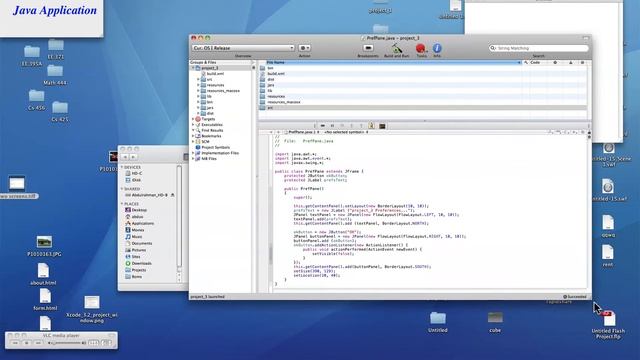Image resolution: width=640 pixels, height=360 pixels.
Task: Select P1010163.JPG thumbnail on desktop
Action: tap(44, 246)
